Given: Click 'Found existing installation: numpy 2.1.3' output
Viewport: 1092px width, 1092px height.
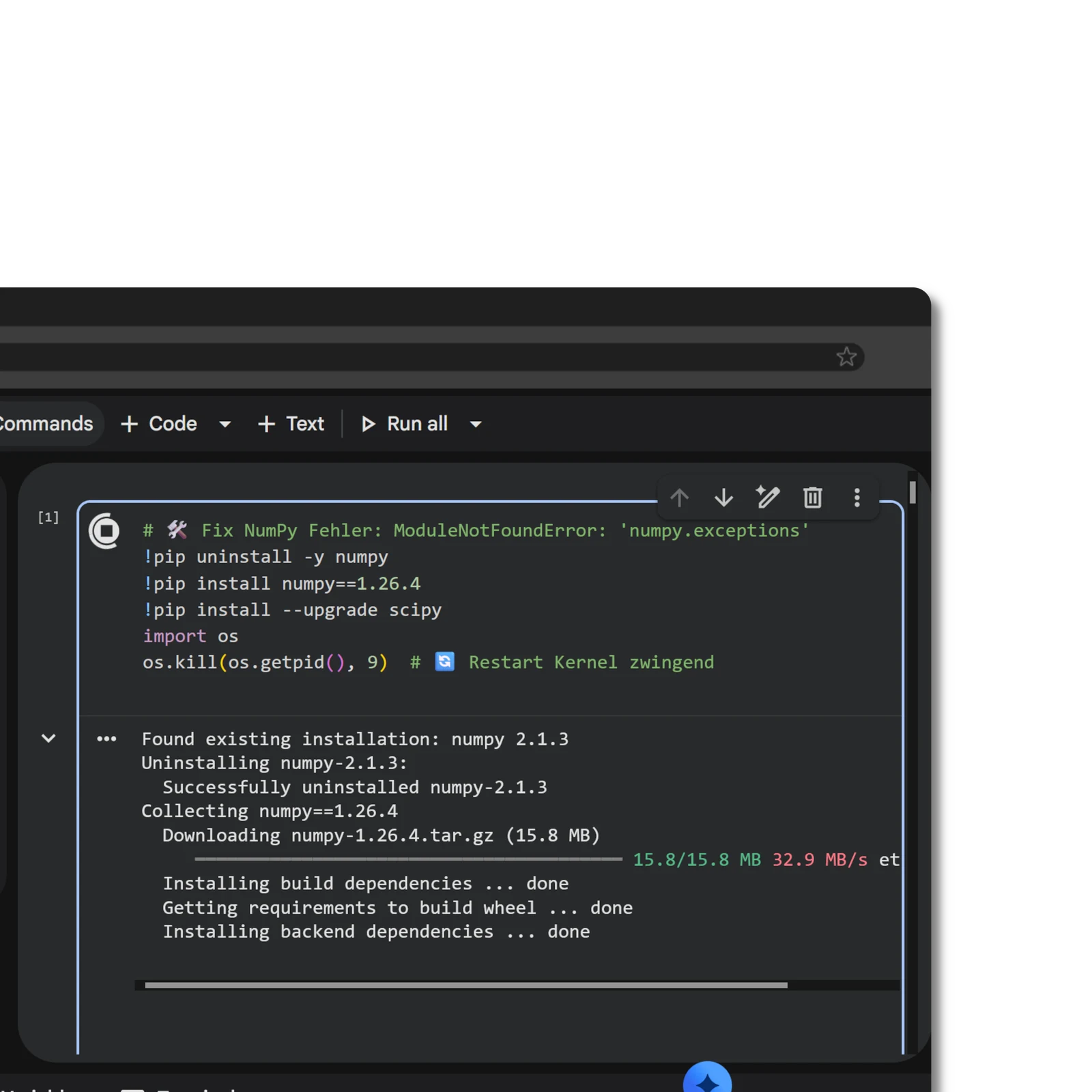Looking at the screenshot, I should 355,739.
